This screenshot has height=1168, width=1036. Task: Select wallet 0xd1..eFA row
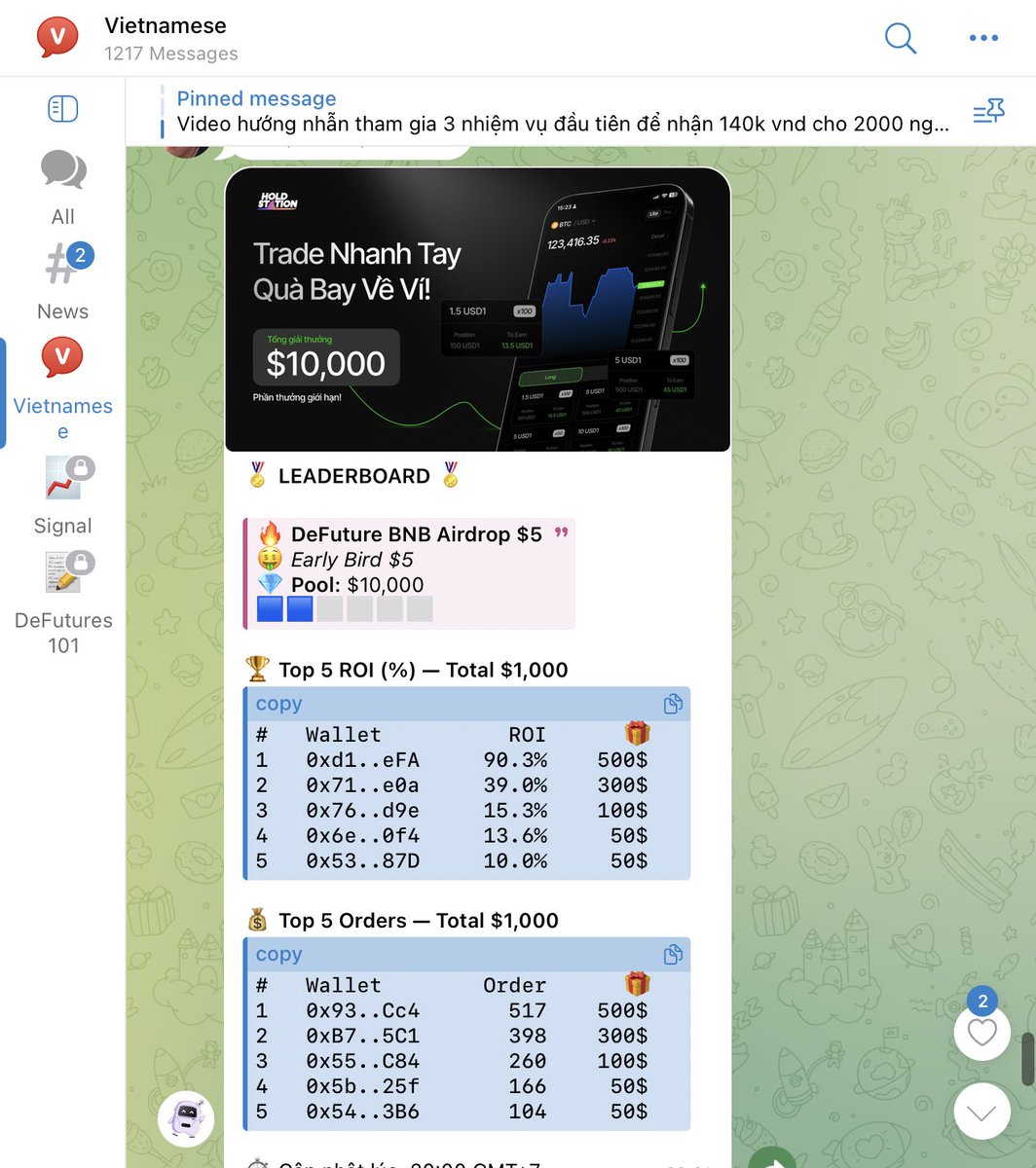click(452, 760)
